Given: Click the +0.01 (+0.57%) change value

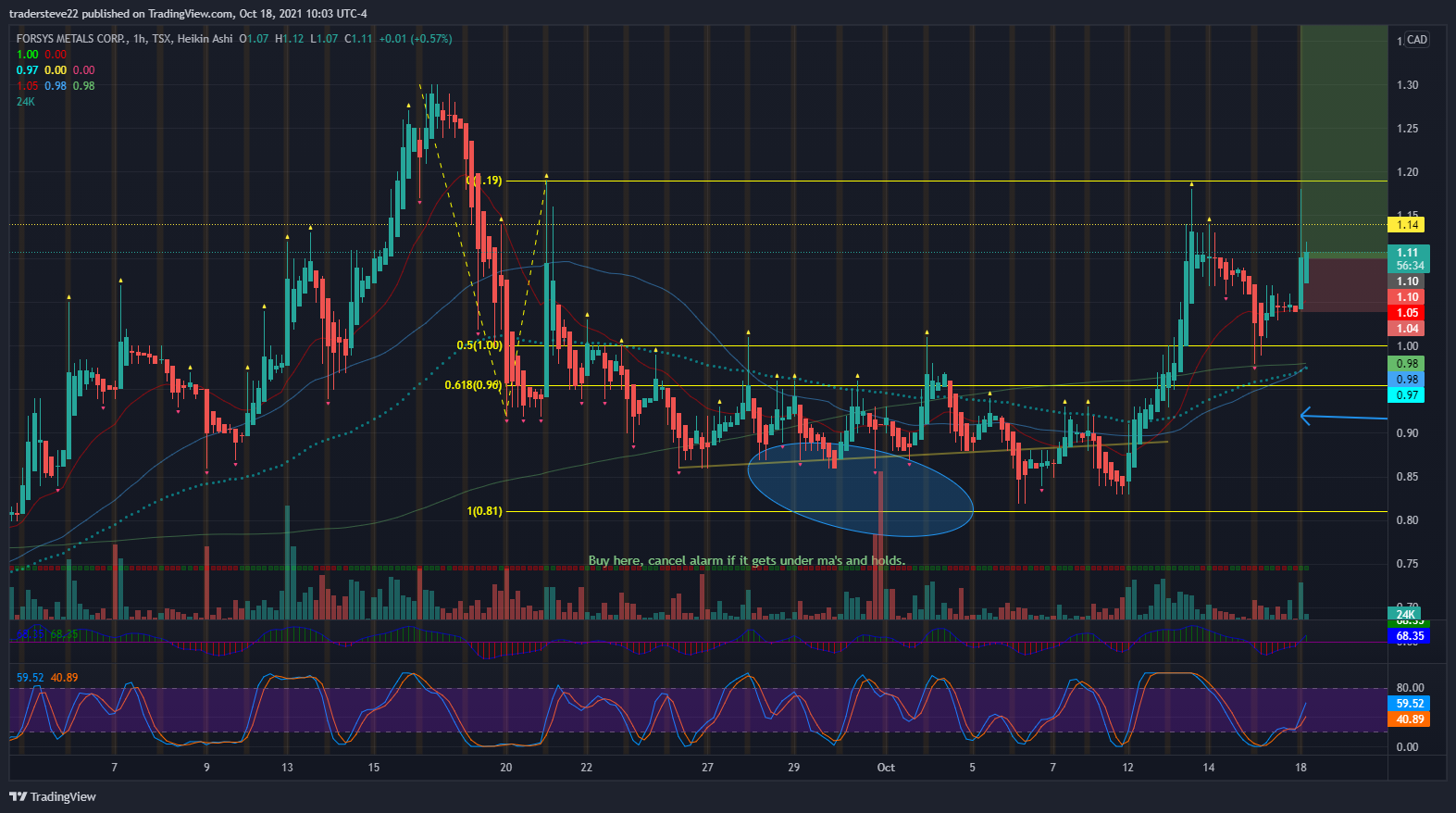Looking at the screenshot, I should tap(416, 39).
